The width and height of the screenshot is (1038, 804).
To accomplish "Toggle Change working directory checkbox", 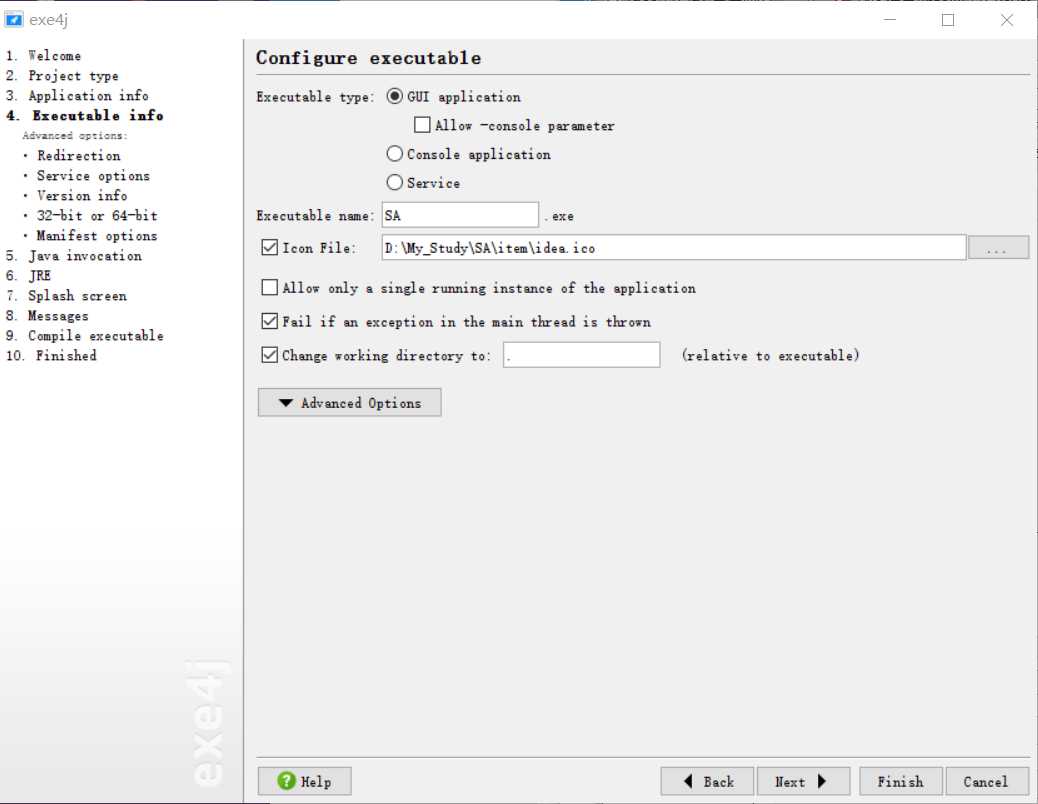I will (x=269, y=355).
